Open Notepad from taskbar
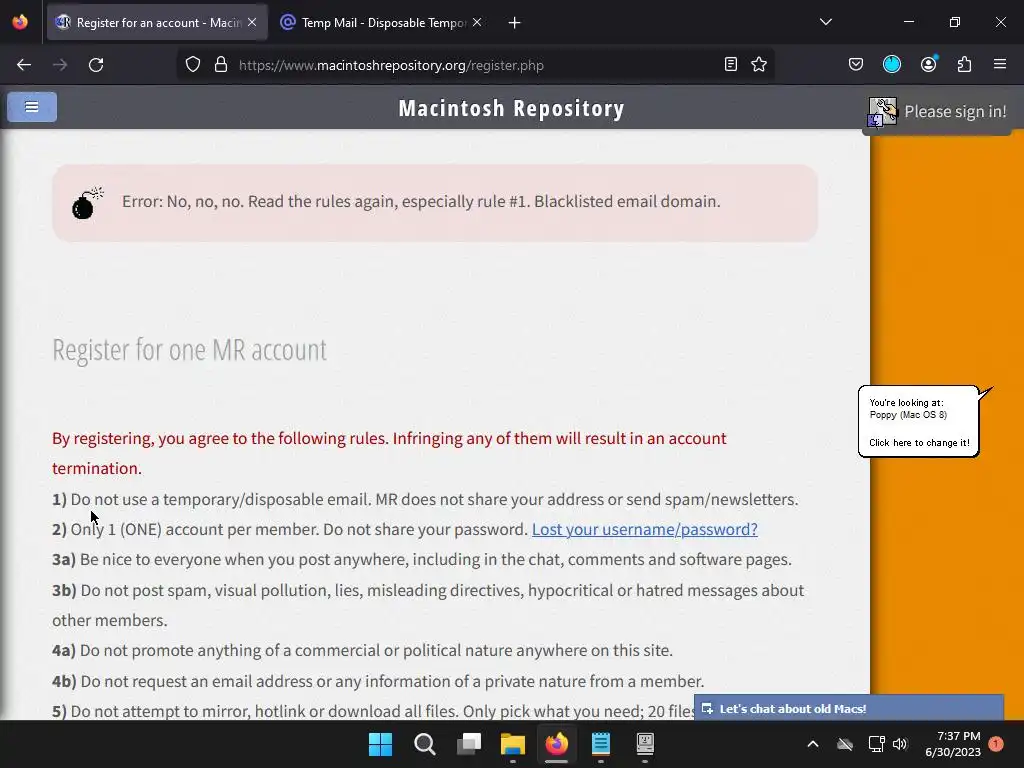This screenshot has width=1024, height=768. click(x=601, y=744)
